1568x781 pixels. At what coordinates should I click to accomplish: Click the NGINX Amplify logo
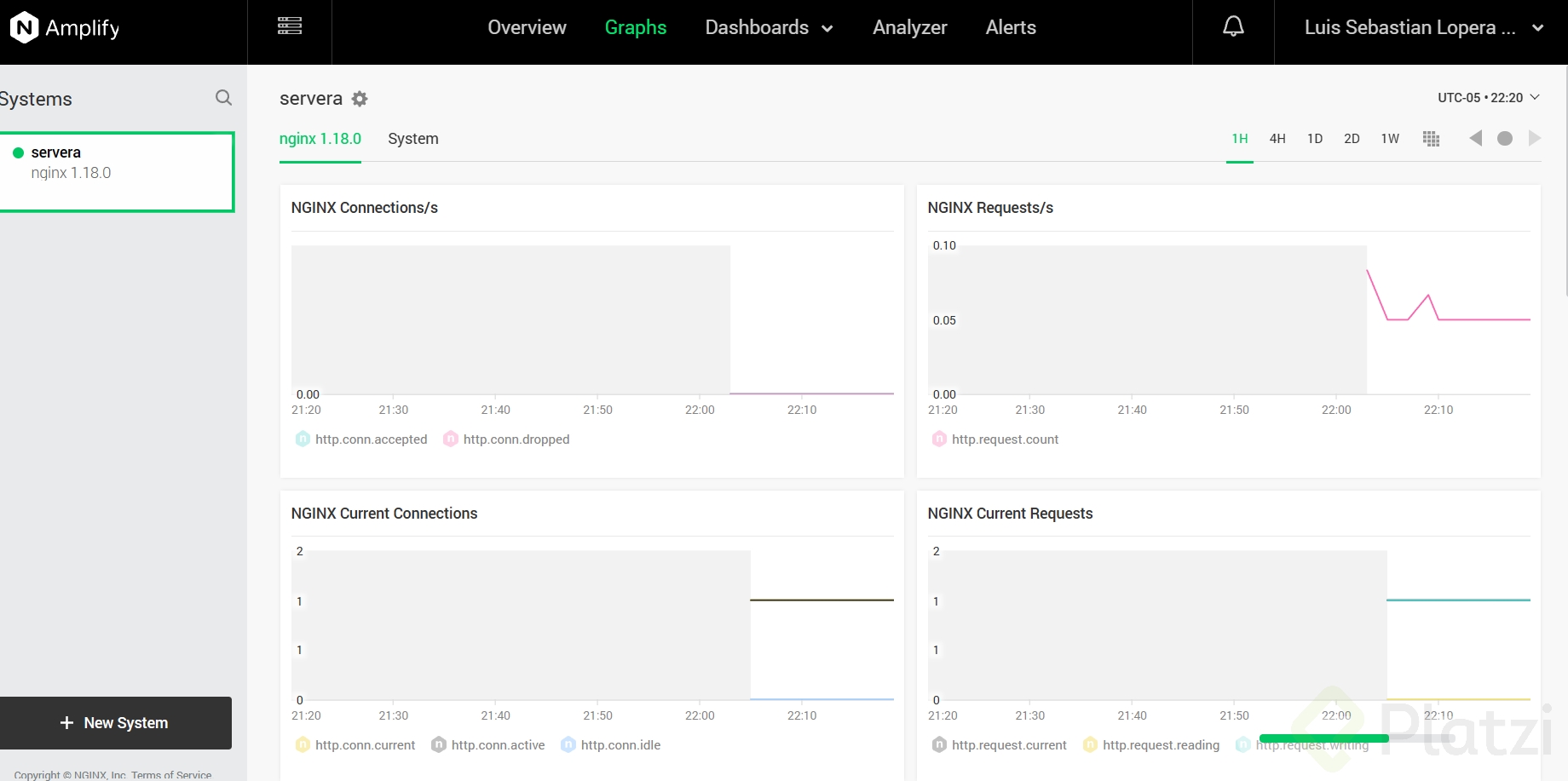pos(65,28)
